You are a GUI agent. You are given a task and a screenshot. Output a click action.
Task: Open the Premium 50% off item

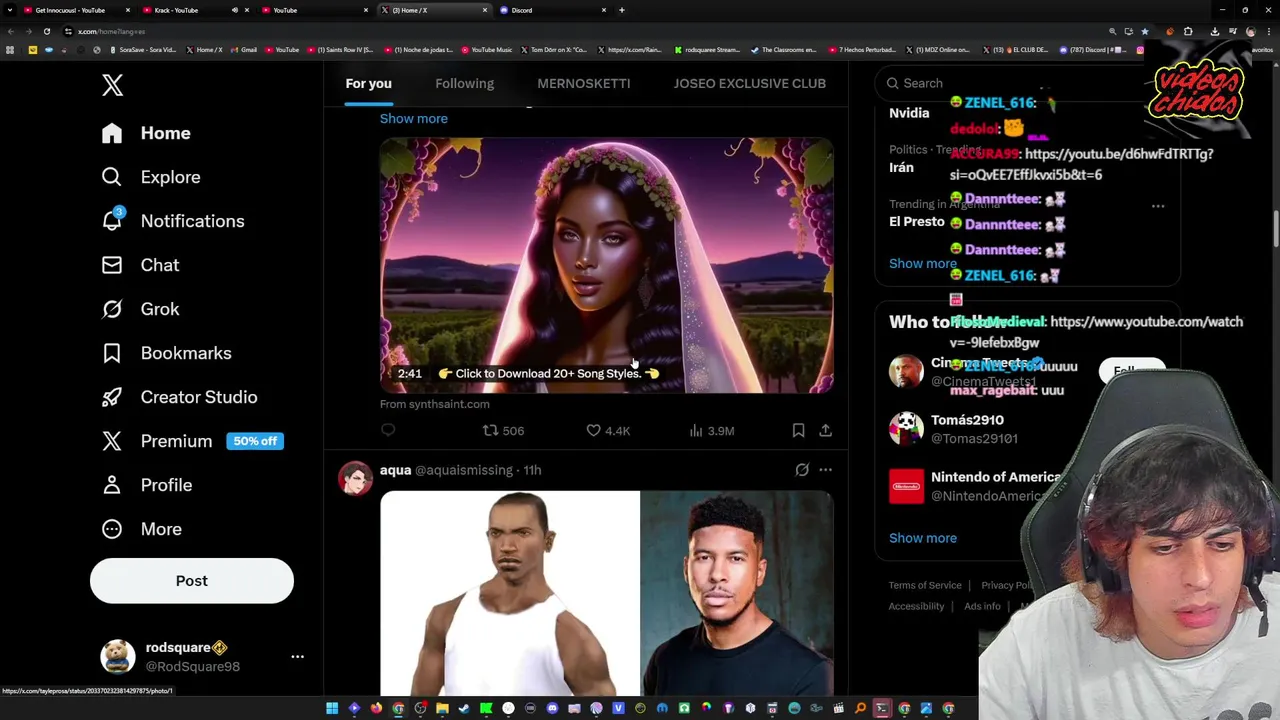click(x=192, y=441)
